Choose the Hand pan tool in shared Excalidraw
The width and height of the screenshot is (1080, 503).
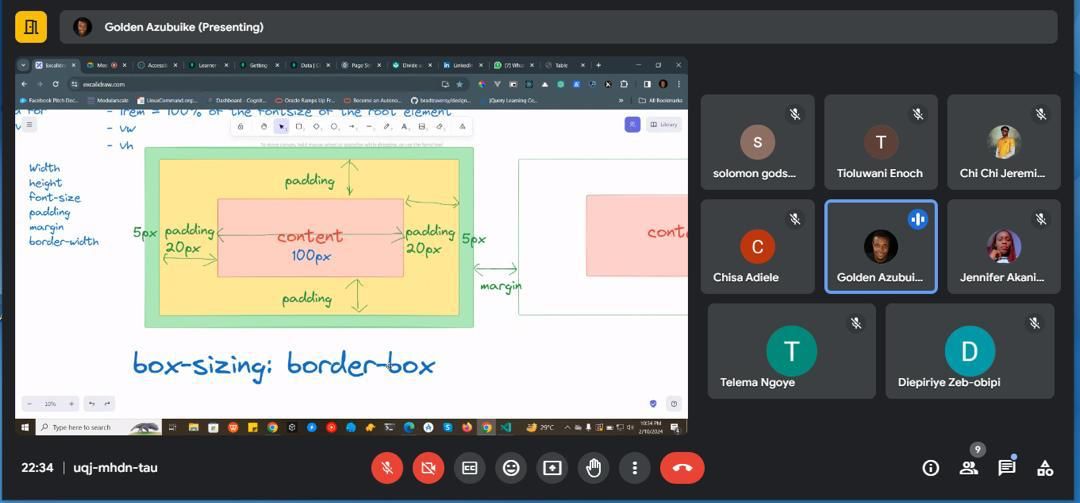[264, 127]
